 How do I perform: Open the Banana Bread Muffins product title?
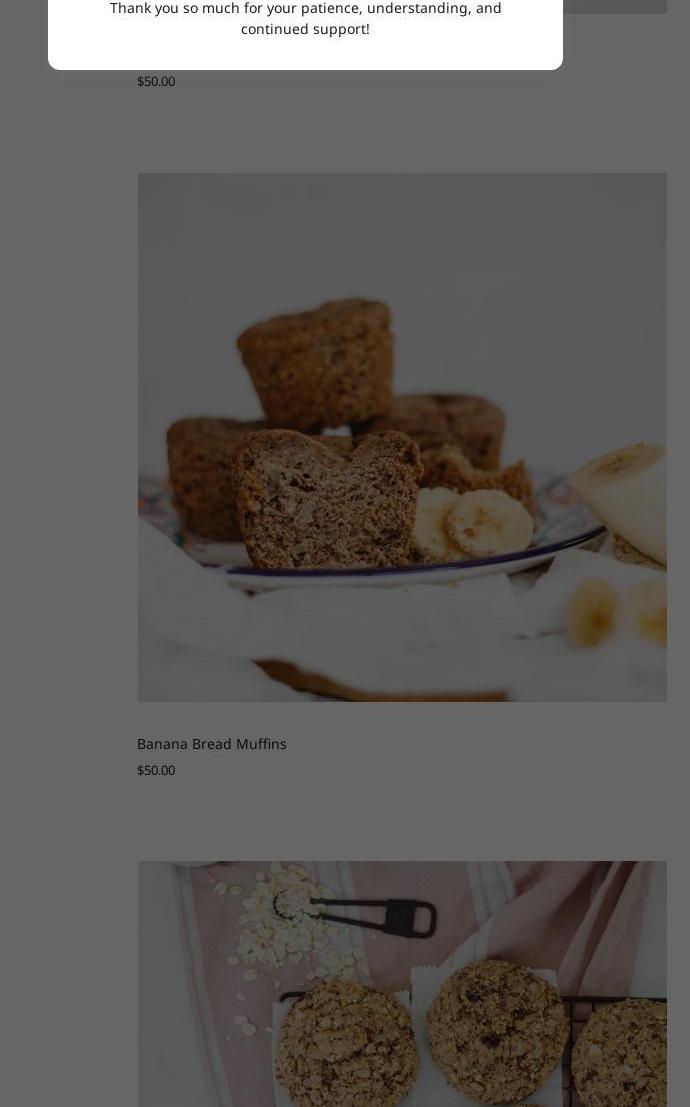click(211, 743)
